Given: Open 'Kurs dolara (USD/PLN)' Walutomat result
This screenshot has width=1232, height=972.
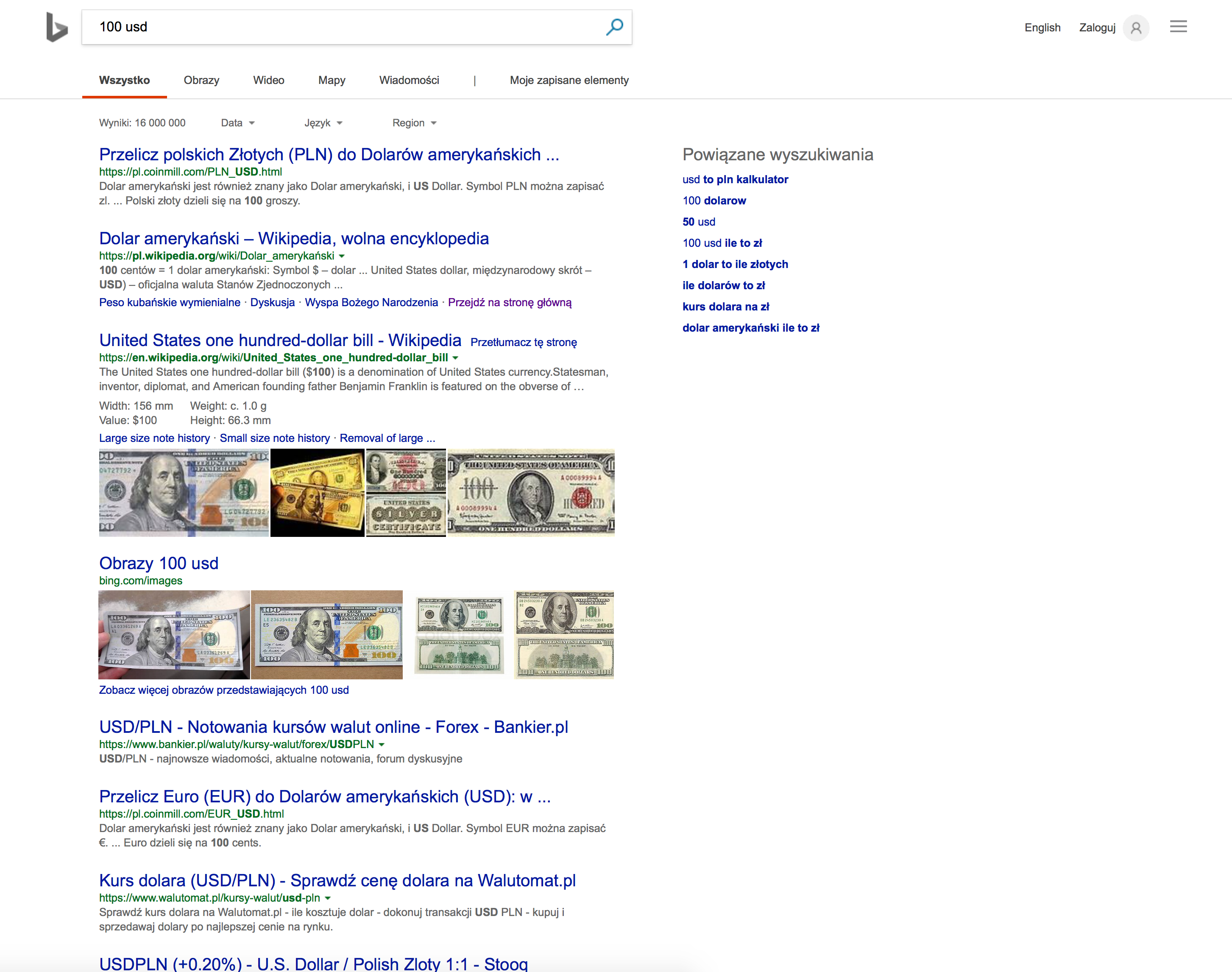Looking at the screenshot, I should tap(337, 881).
